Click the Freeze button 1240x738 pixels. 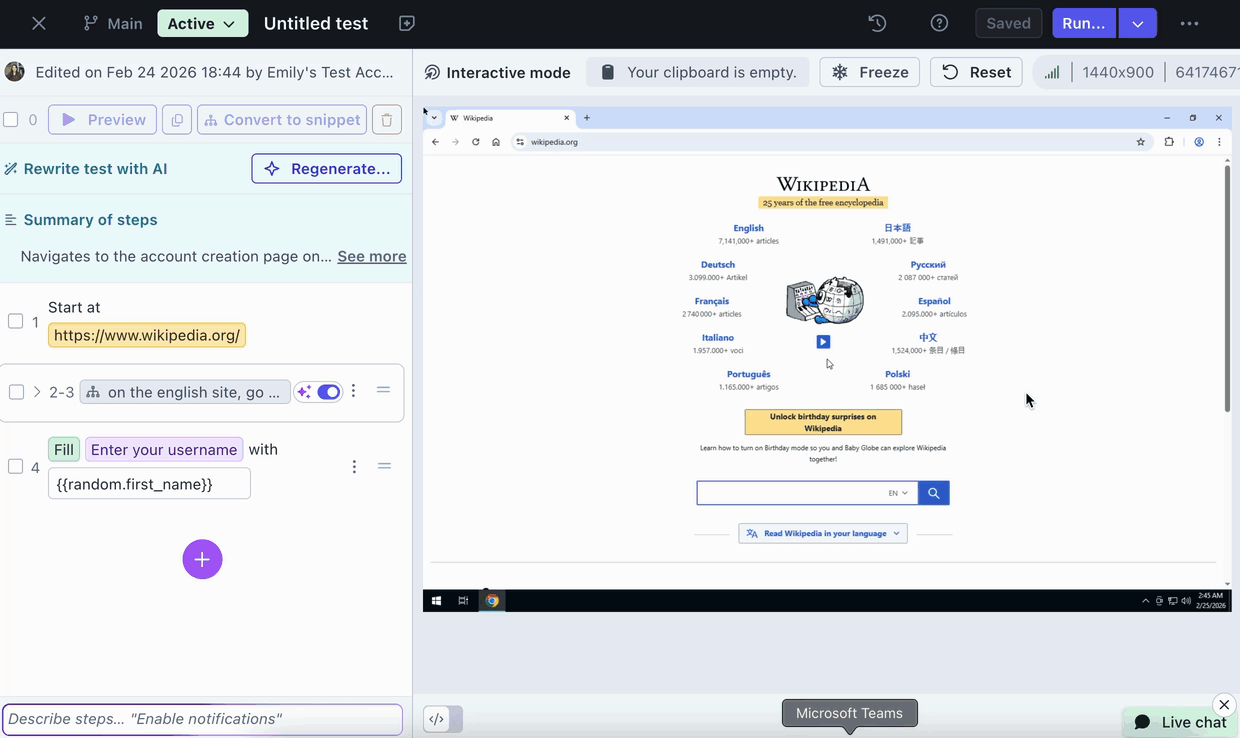click(870, 73)
